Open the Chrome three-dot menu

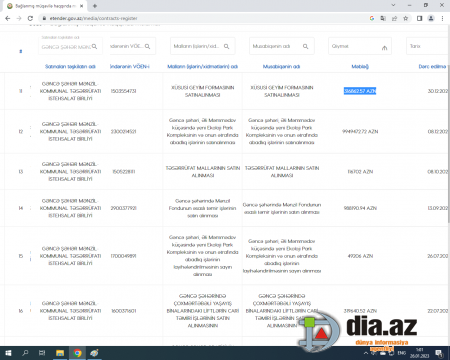coord(442,18)
